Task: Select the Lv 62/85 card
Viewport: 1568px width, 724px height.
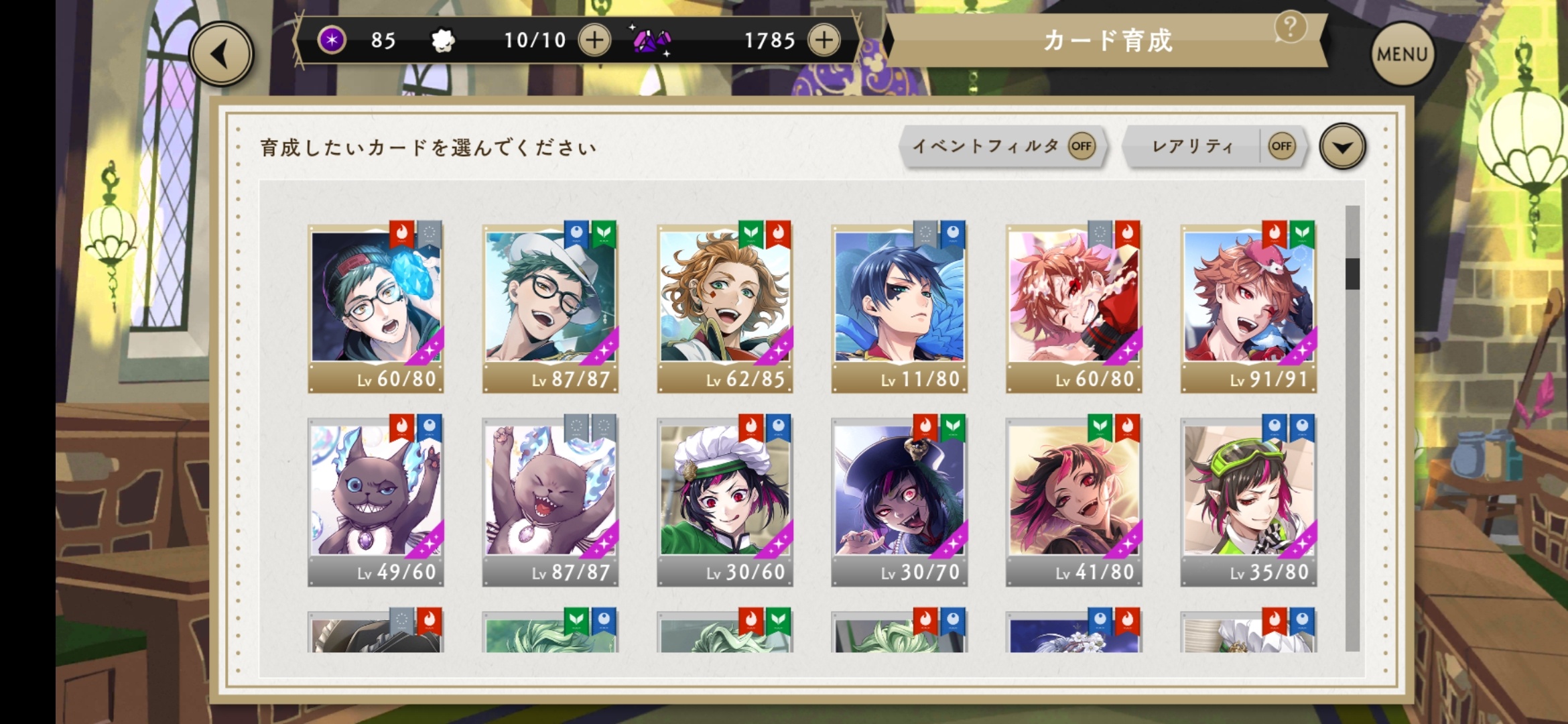Action: tap(725, 308)
